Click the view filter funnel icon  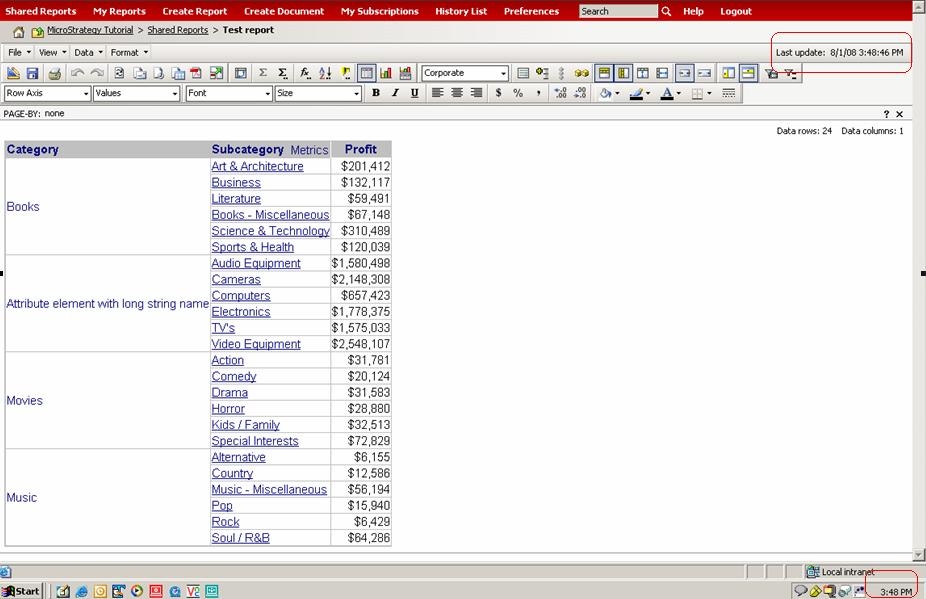coord(771,73)
